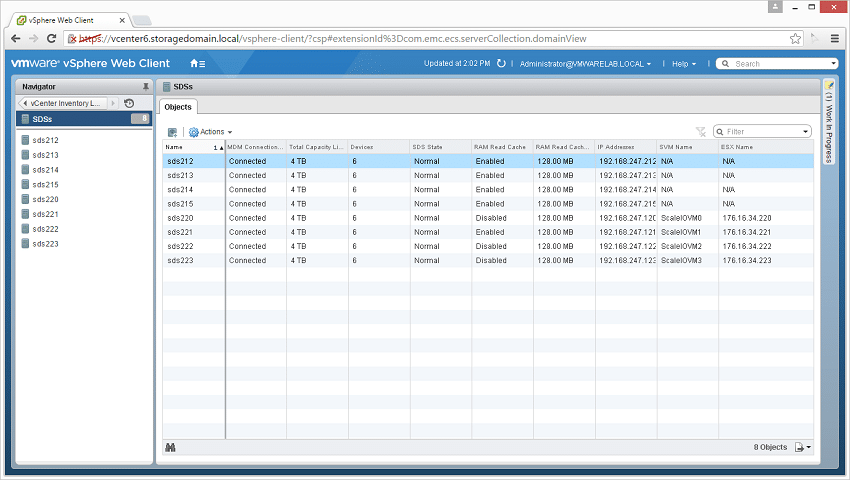The image size is (850, 480).
Task: Click the Chrome user profile icon
Action: pyautogui.click(x=775, y=7)
